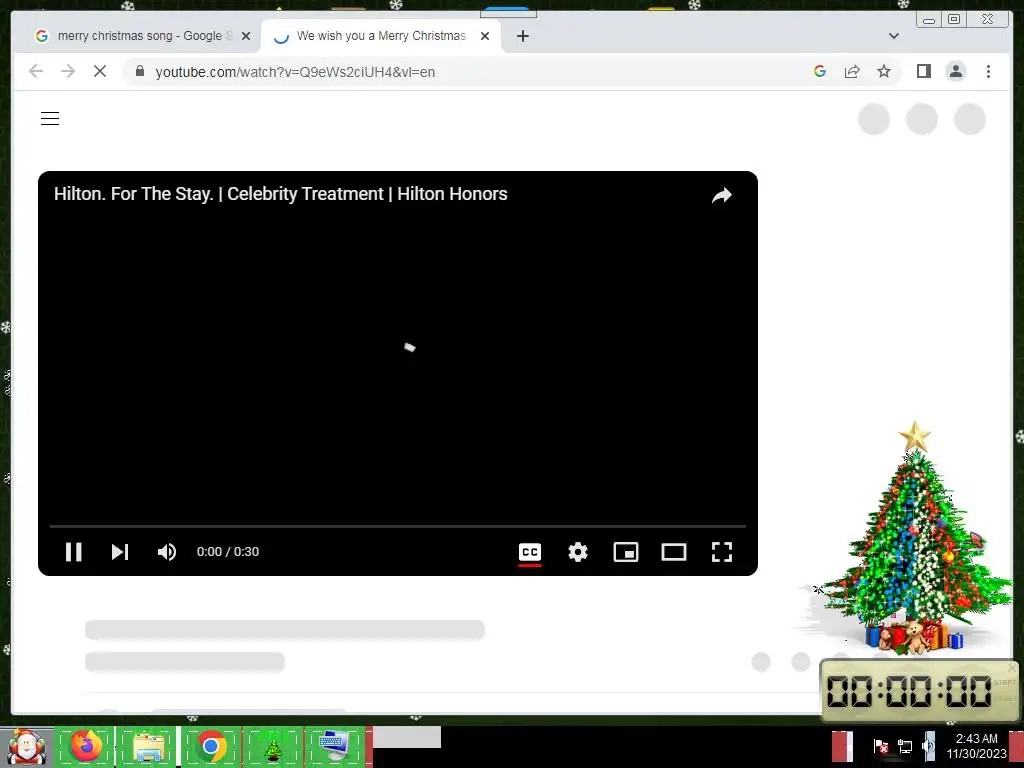Seek on the video progress bar

pyautogui.click(x=398, y=526)
